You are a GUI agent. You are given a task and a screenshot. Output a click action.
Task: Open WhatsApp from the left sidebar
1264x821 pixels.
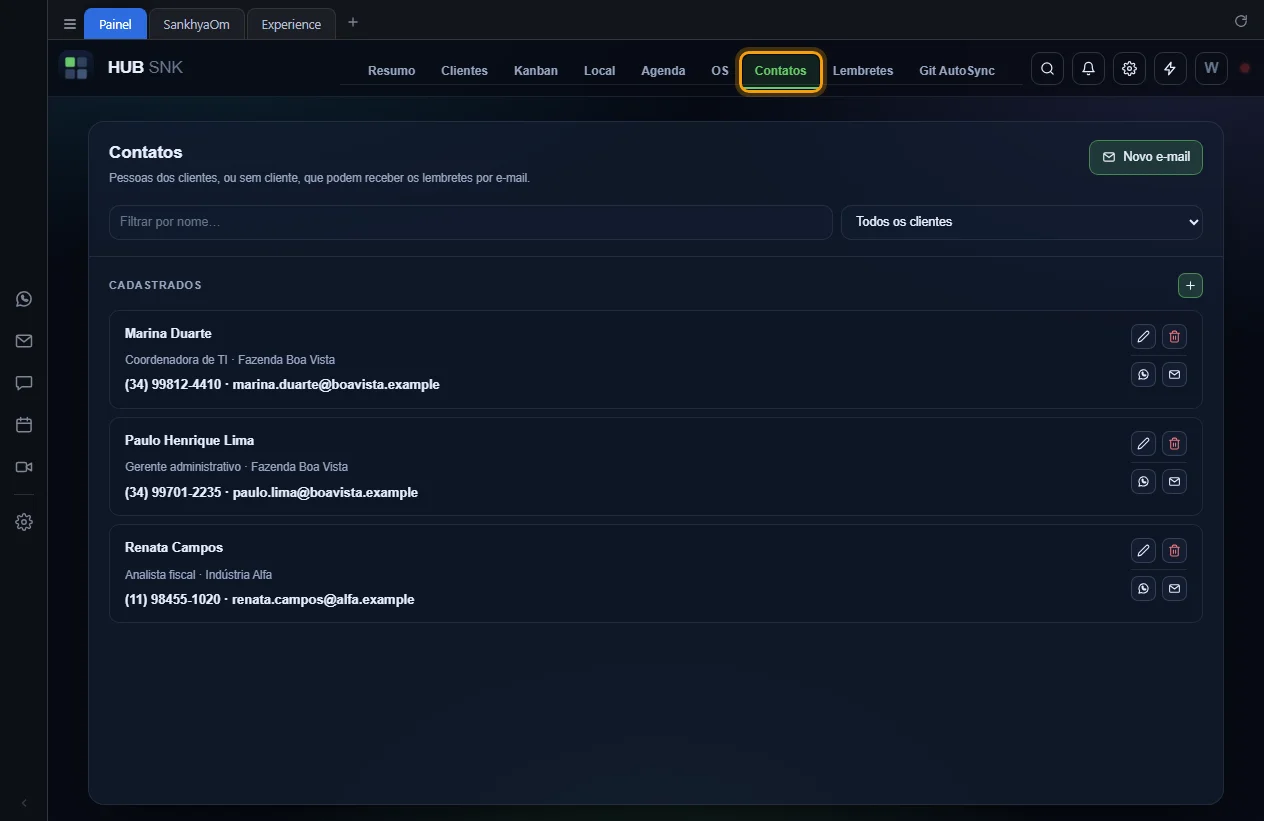[24, 299]
